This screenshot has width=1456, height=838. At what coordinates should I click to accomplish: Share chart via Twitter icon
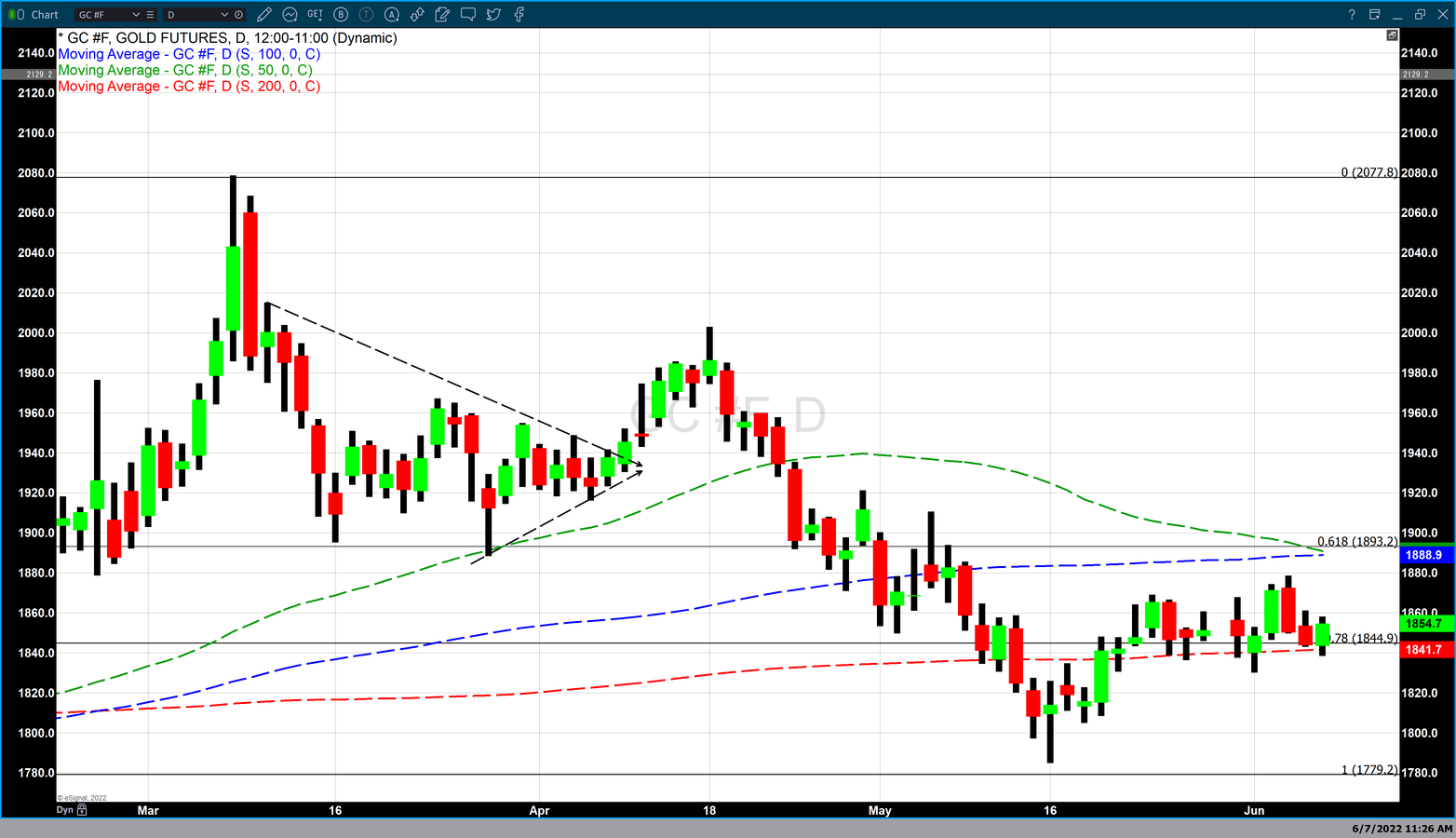(493, 14)
